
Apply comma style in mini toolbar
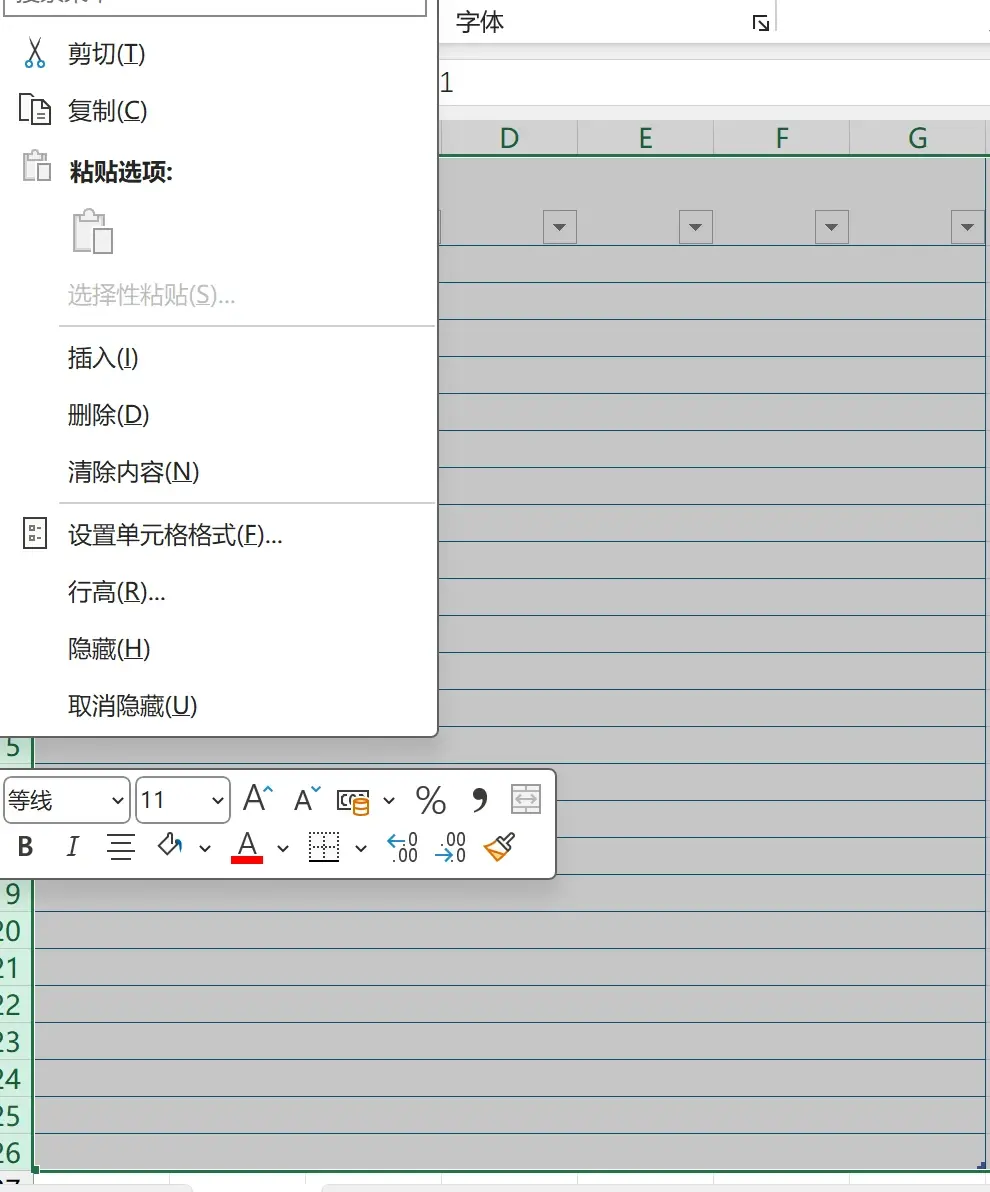(x=479, y=800)
